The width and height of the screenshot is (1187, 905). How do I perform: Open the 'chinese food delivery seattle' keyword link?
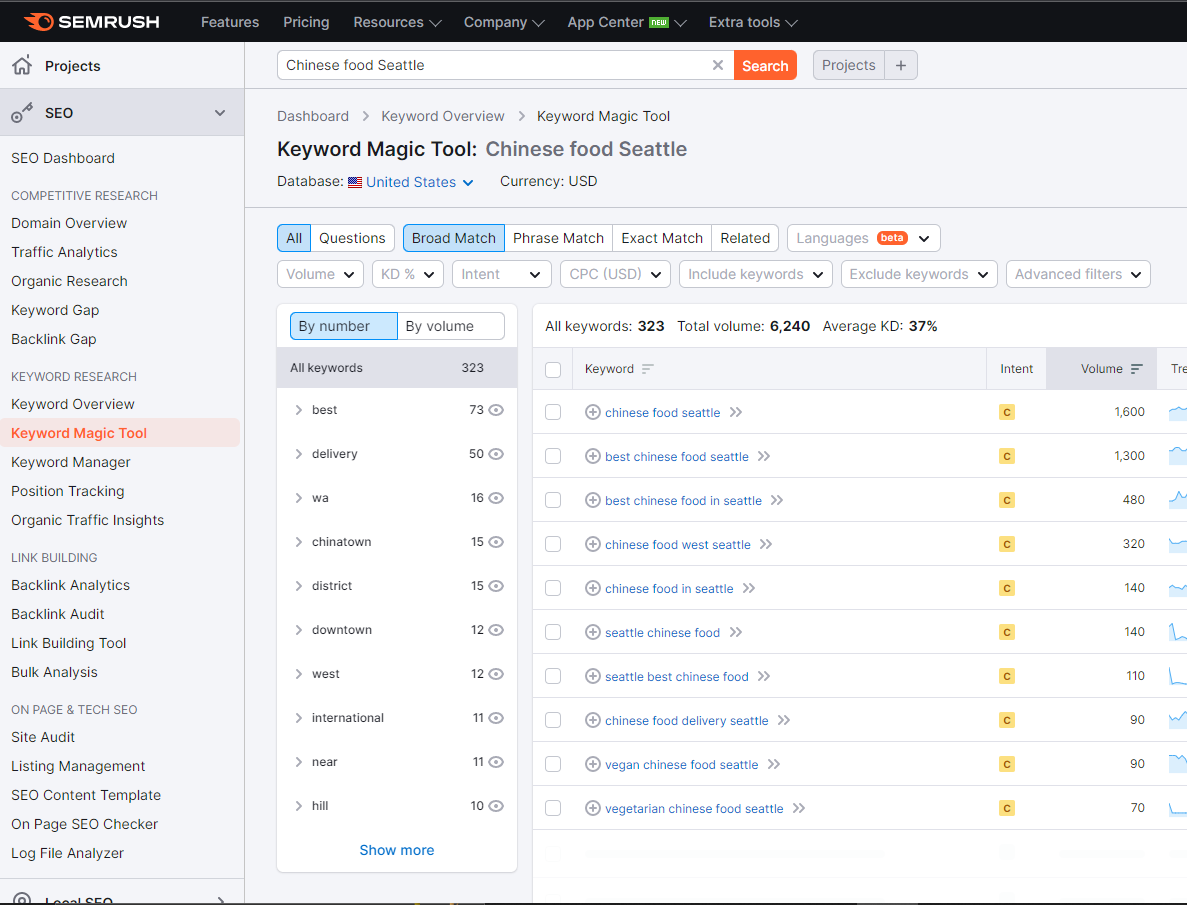(686, 720)
